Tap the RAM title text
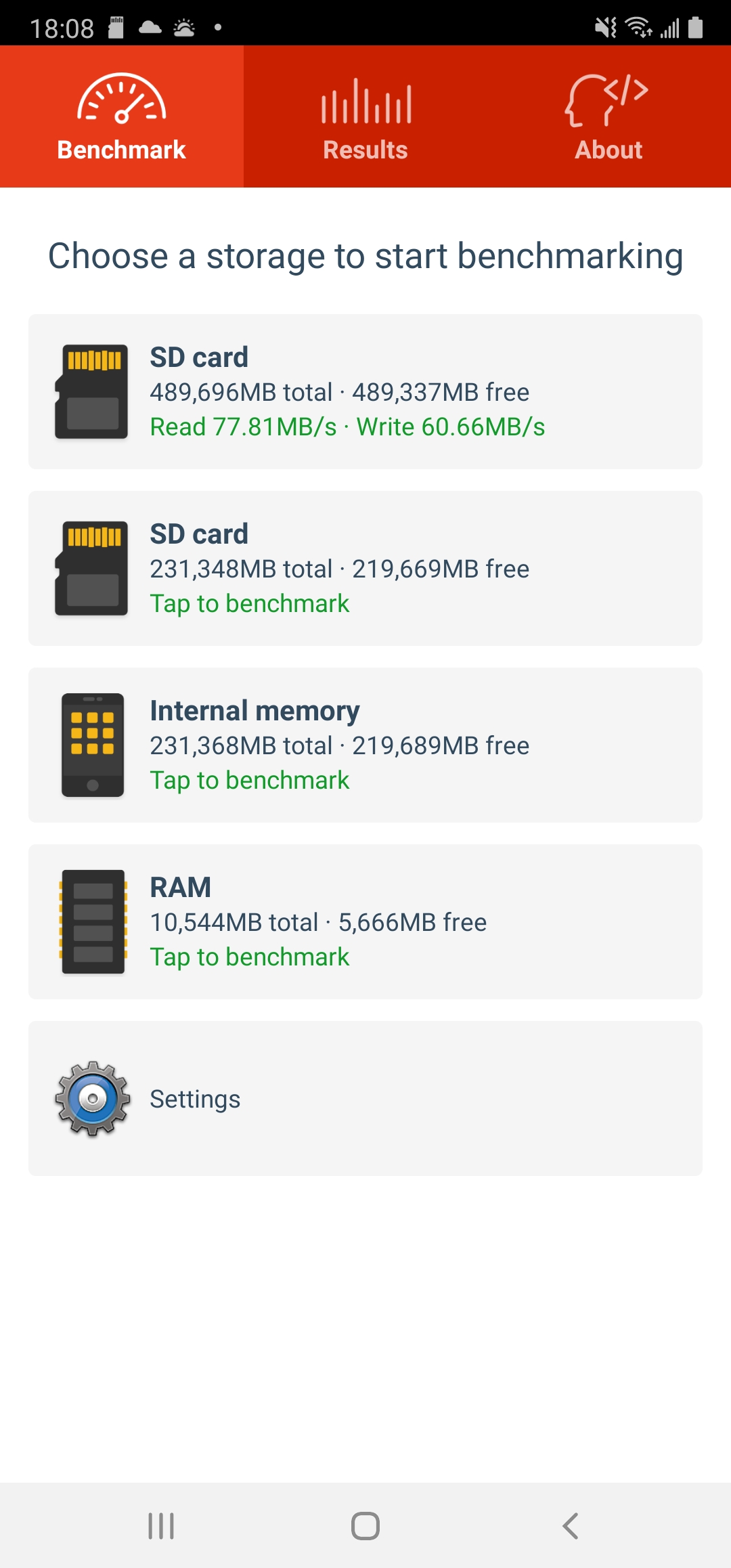Viewport: 731px width, 1568px height. point(181,887)
